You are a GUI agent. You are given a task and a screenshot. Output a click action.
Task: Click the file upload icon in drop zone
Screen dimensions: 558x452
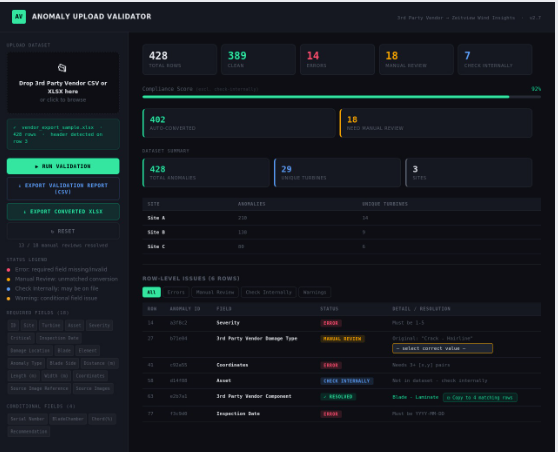pos(62,68)
